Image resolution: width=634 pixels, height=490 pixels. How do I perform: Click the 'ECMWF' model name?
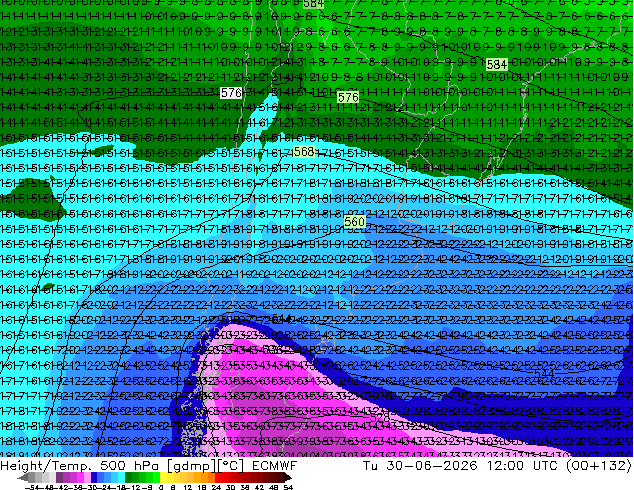tap(275, 466)
